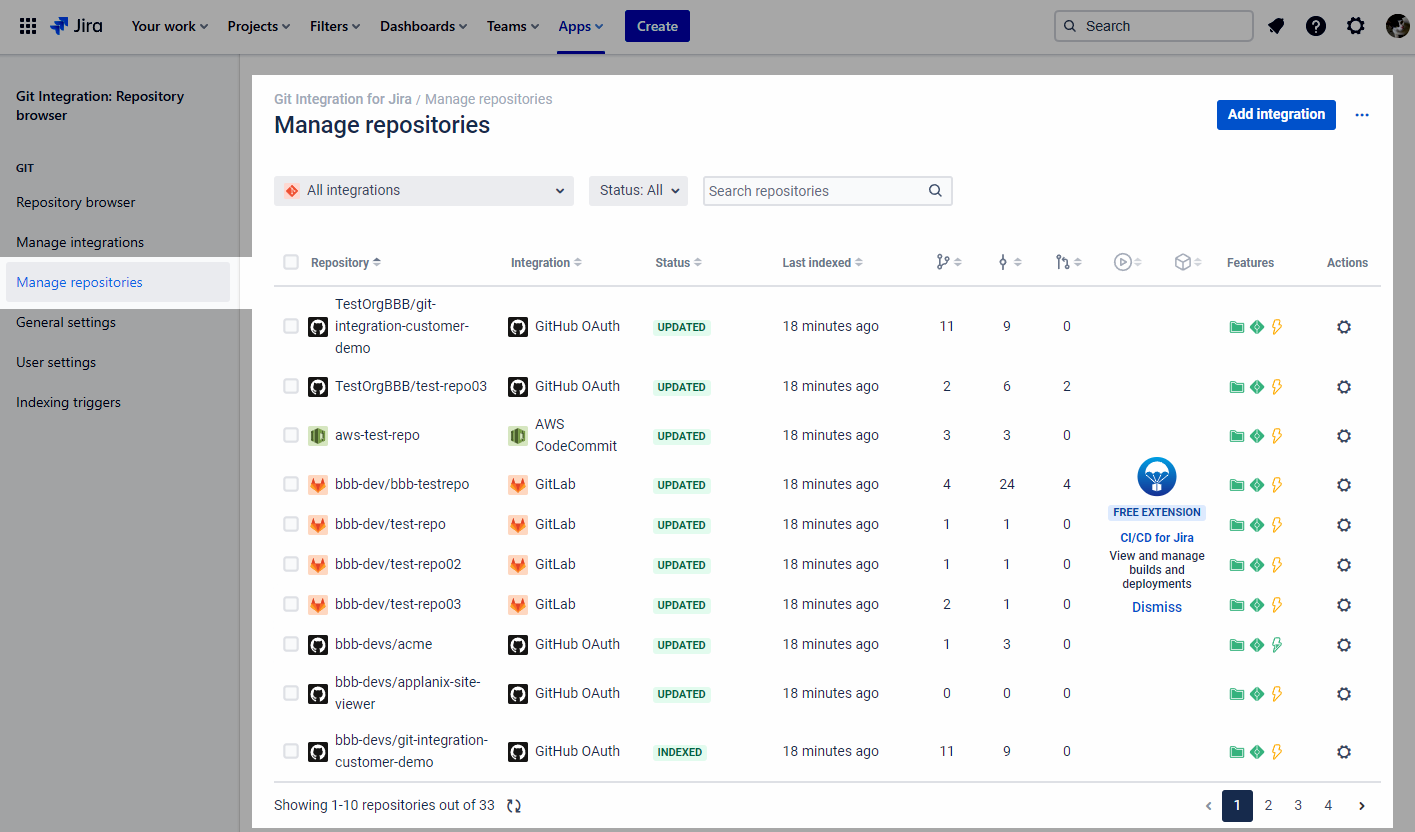The width and height of the screenshot is (1415, 832).
Task: Open the Jira app switcher grid icon
Action: [x=28, y=26]
